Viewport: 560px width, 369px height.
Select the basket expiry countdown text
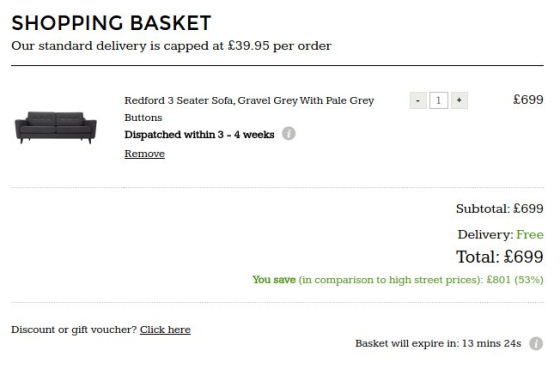[438, 344]
